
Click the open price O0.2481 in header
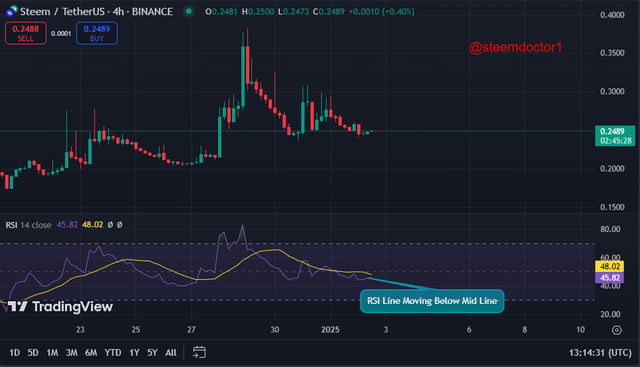click(221, 11)
